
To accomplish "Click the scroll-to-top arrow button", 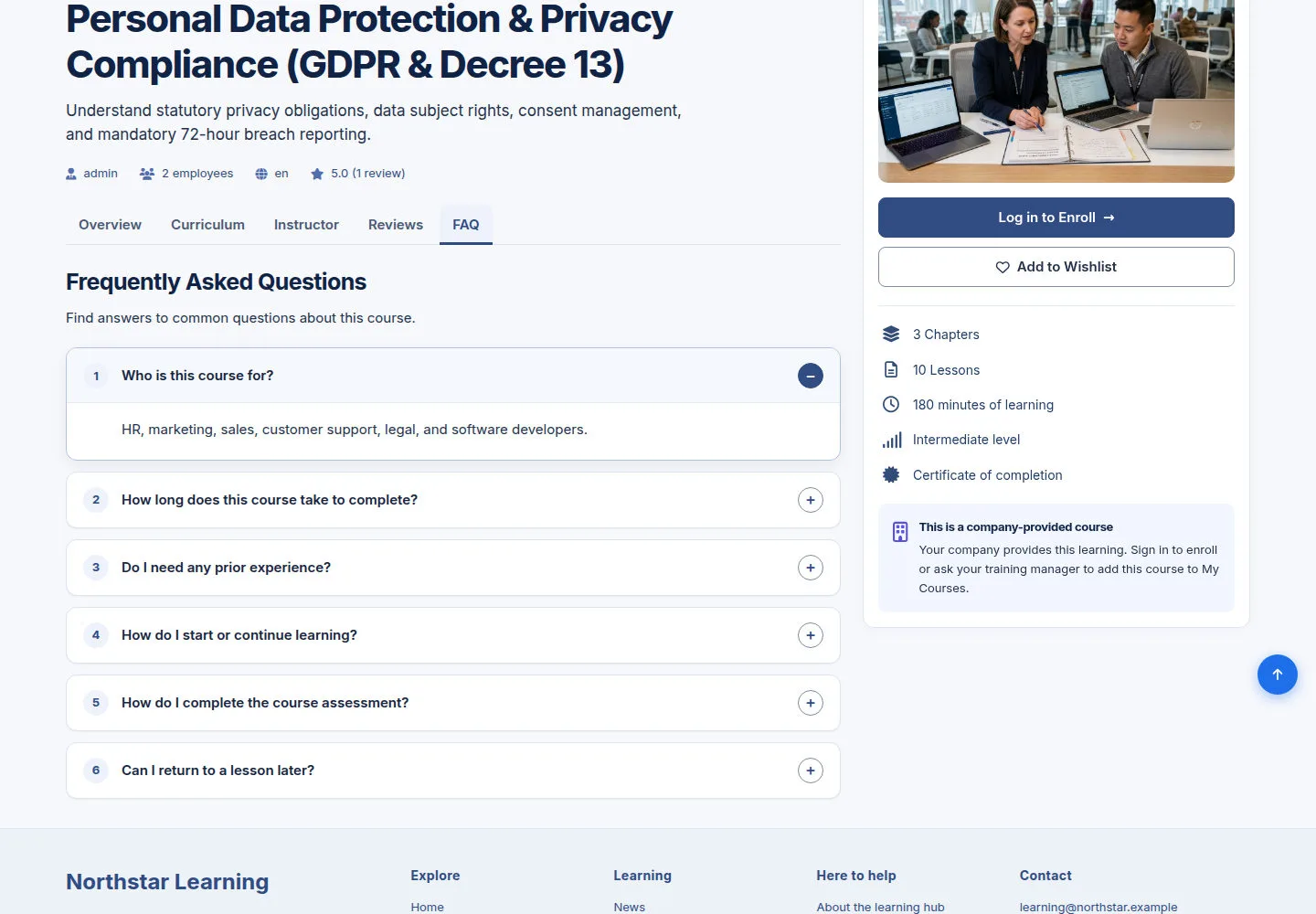I will (x=1278, y=675).
